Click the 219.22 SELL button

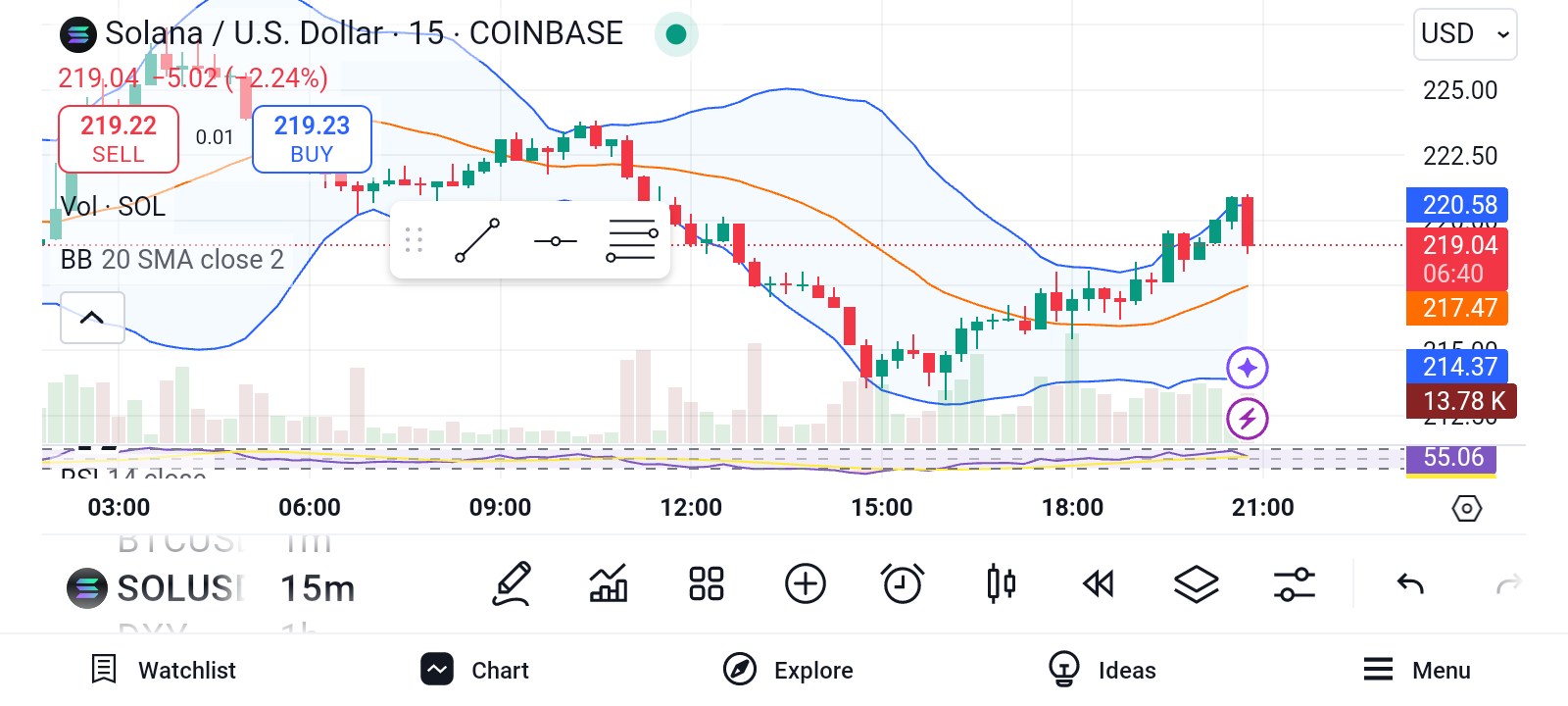pyautogui.click(x=119, y=139)
